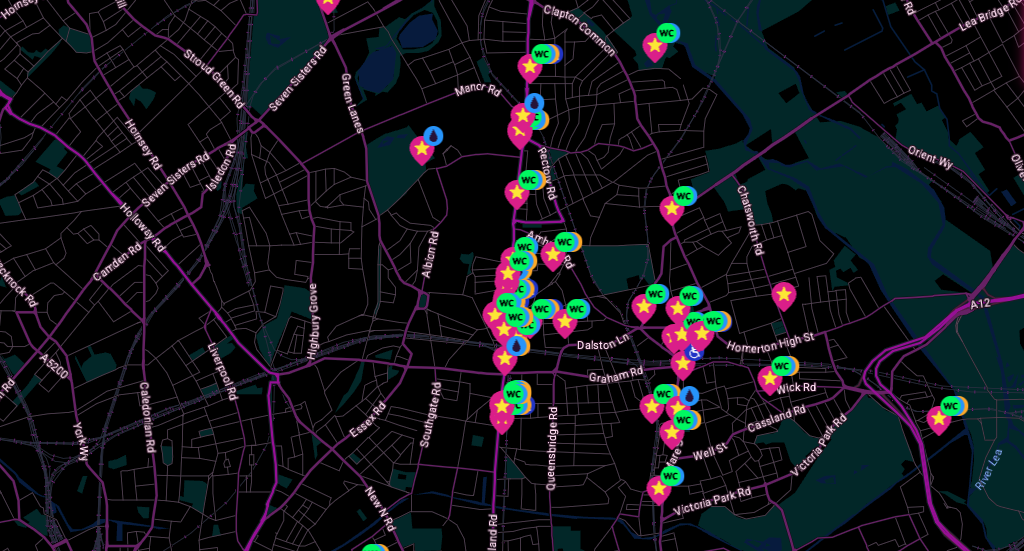Select the lone star marker without any badge
Screen dimensions: 1024x551
[784, 296]
